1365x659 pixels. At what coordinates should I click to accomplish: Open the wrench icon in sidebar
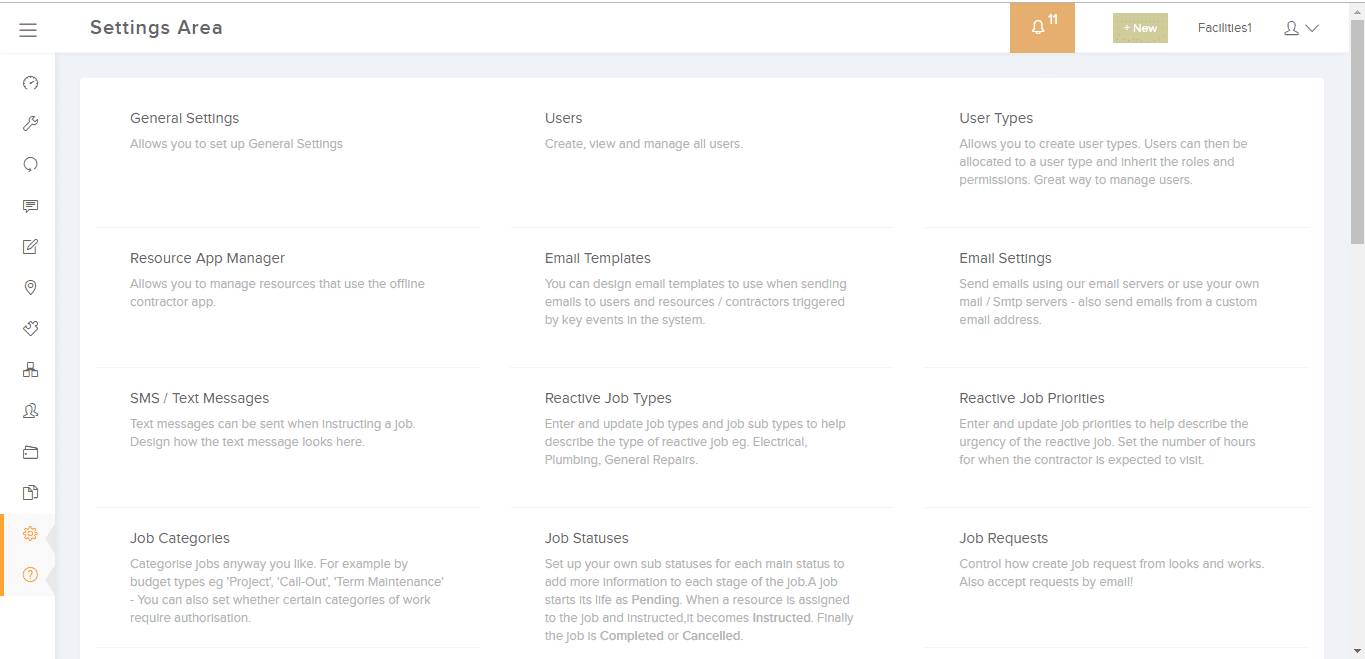click(x=30, y=124)
